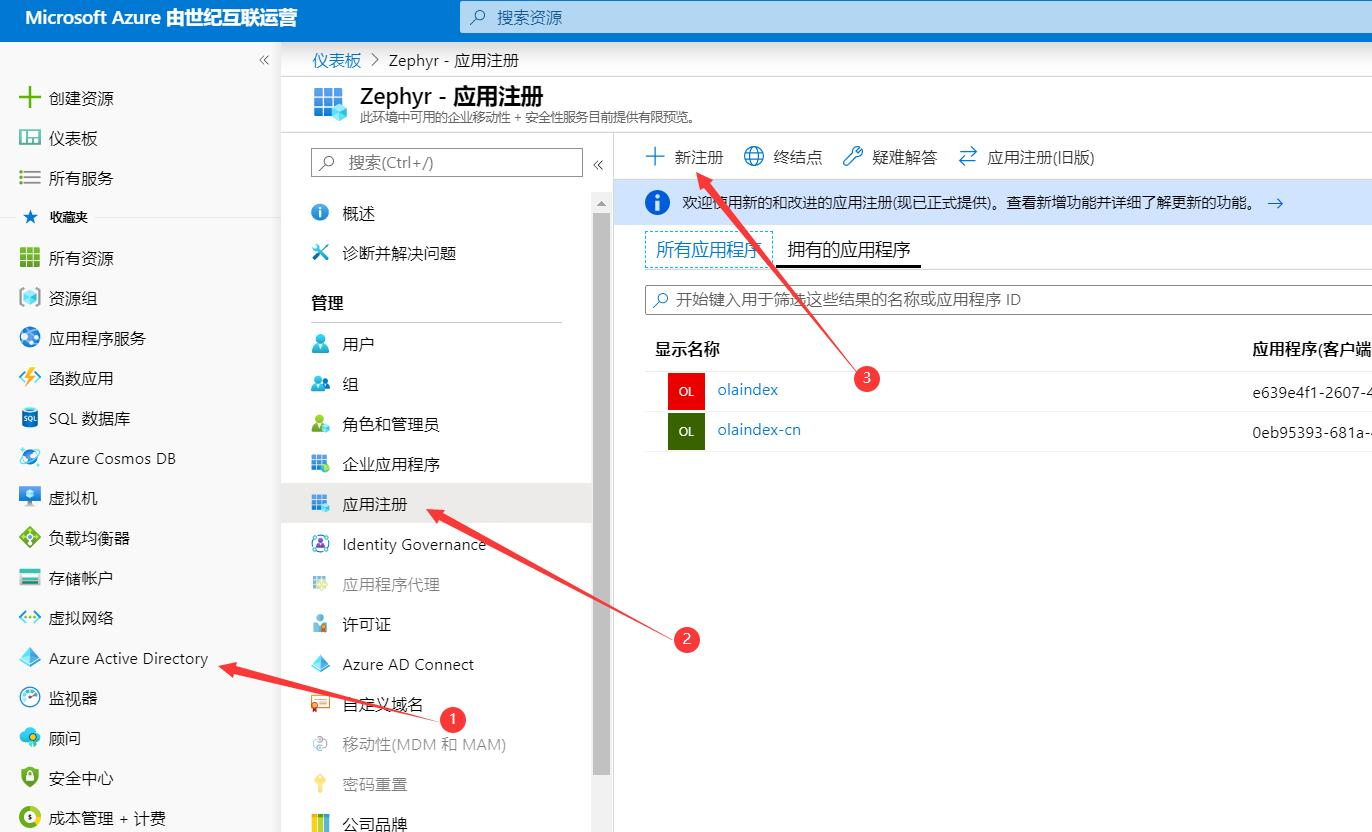Click the Enterprise applications (企业应用程序) icon
This screenshot has height=832, width=1372.
[x=320, y=464]
